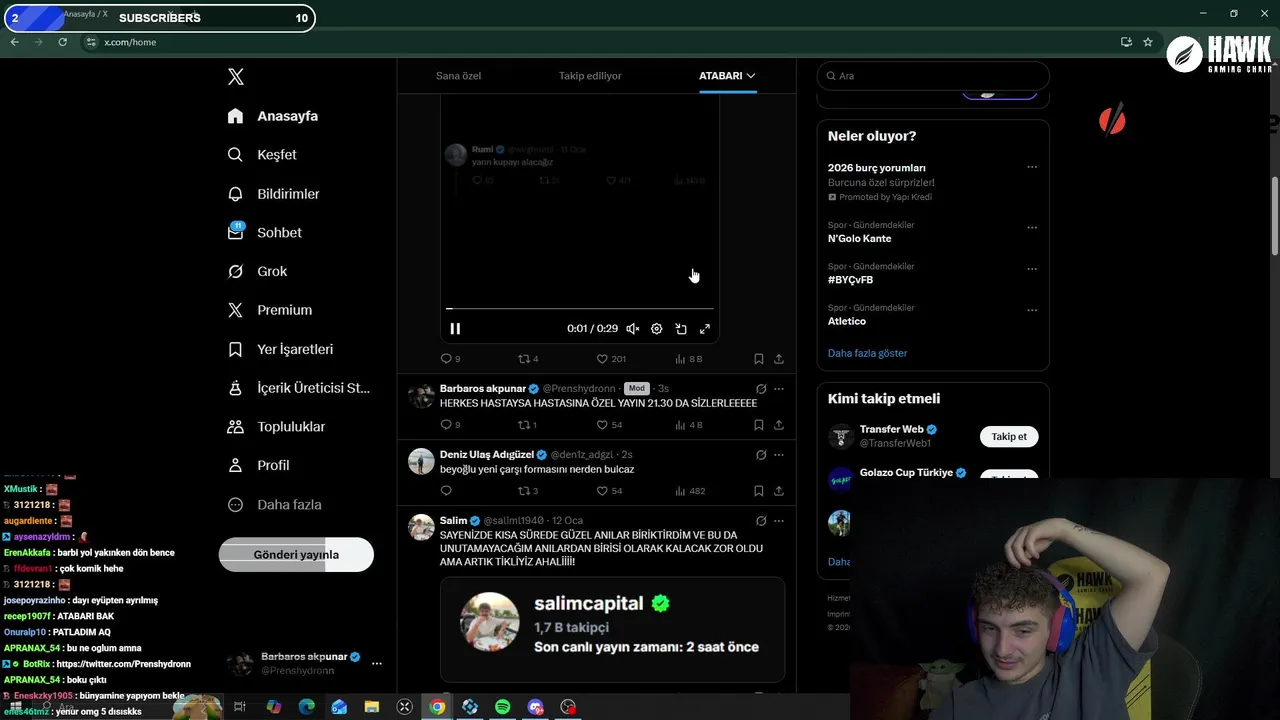Open more options on Deniz Ulaş Adıgüzel post
The image size is (1280, 720).
pyautogui.click(x=779, y=455)
